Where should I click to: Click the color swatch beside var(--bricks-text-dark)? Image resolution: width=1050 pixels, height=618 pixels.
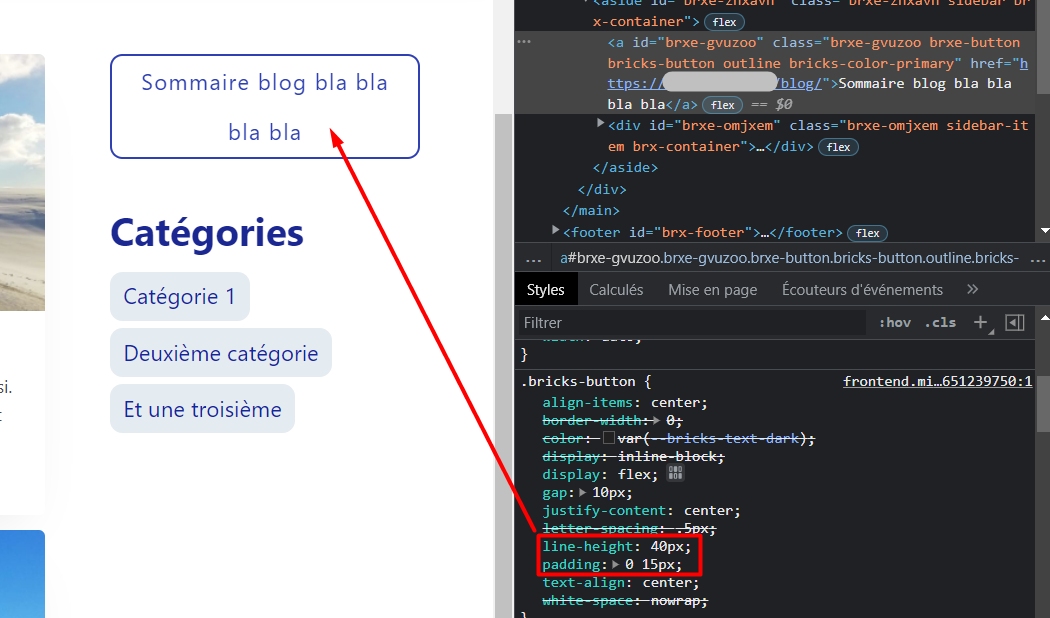(x=609, y=438)
